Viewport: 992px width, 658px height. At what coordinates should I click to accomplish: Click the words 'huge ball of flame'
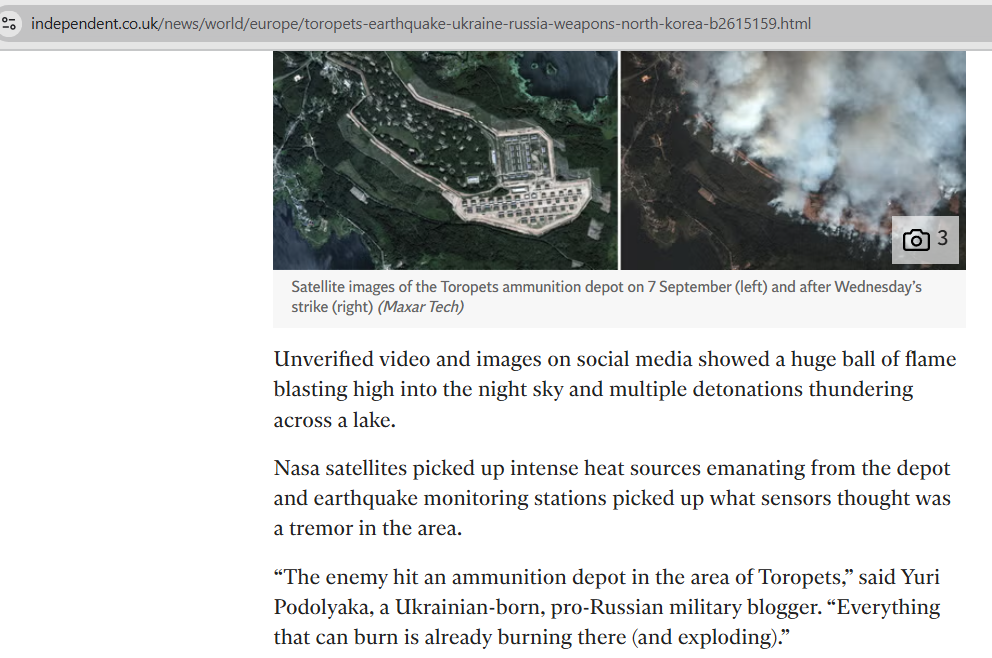coord(858,359)
